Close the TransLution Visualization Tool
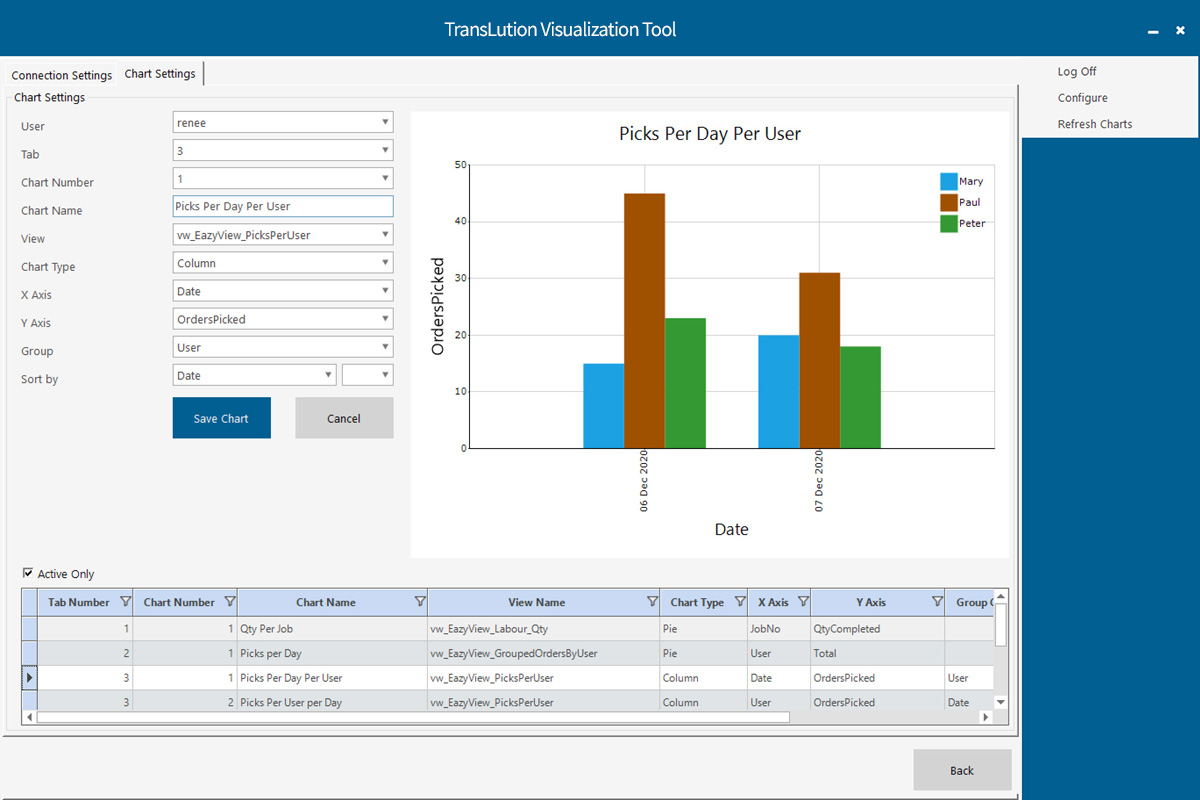1200x800 pixels. 1180,31
